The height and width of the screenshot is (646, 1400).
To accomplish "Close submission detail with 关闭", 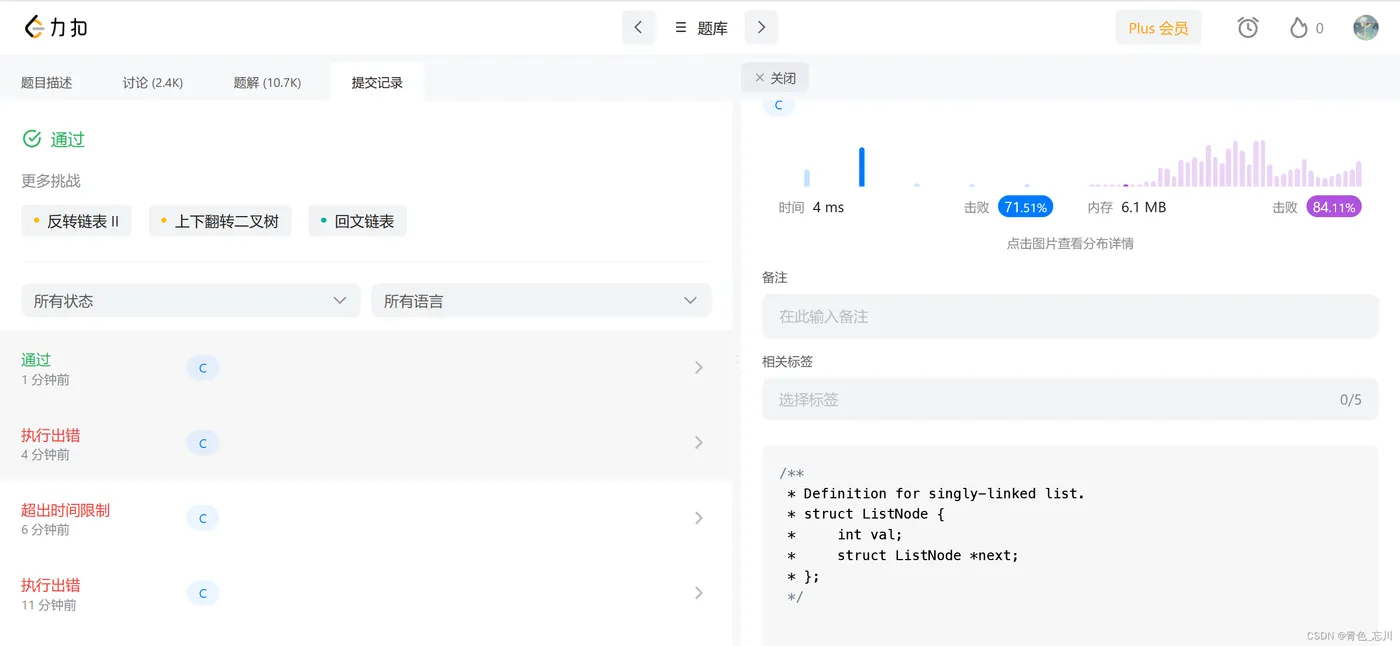I will point(775,78).
